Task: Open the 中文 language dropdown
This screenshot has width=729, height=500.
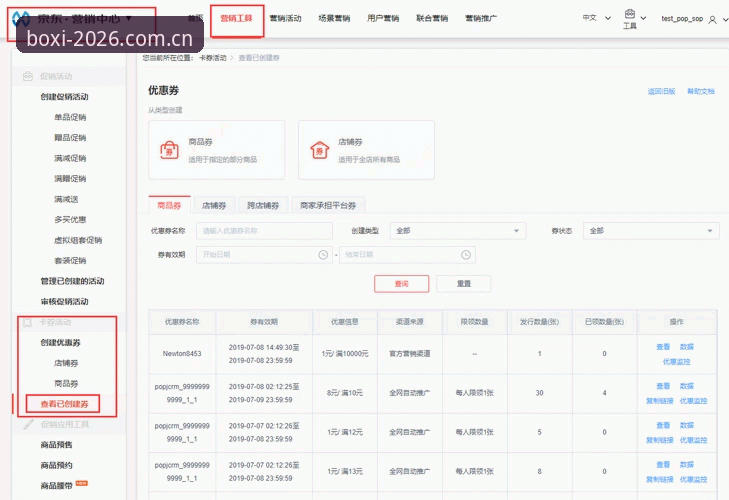Action: (x=596, y=18)
